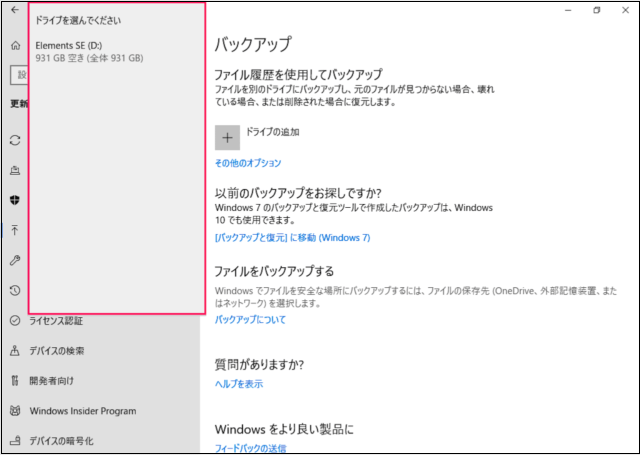The image size is (640, 455).
Task: Select the Elements SE (D:) drive
Action: (88, 52)
